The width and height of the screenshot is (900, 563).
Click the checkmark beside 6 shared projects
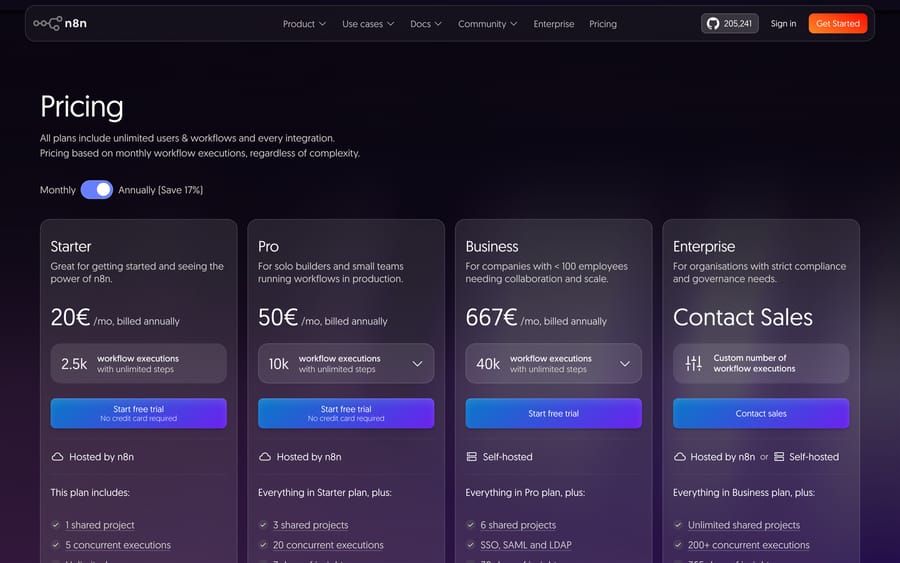point(471,525)
